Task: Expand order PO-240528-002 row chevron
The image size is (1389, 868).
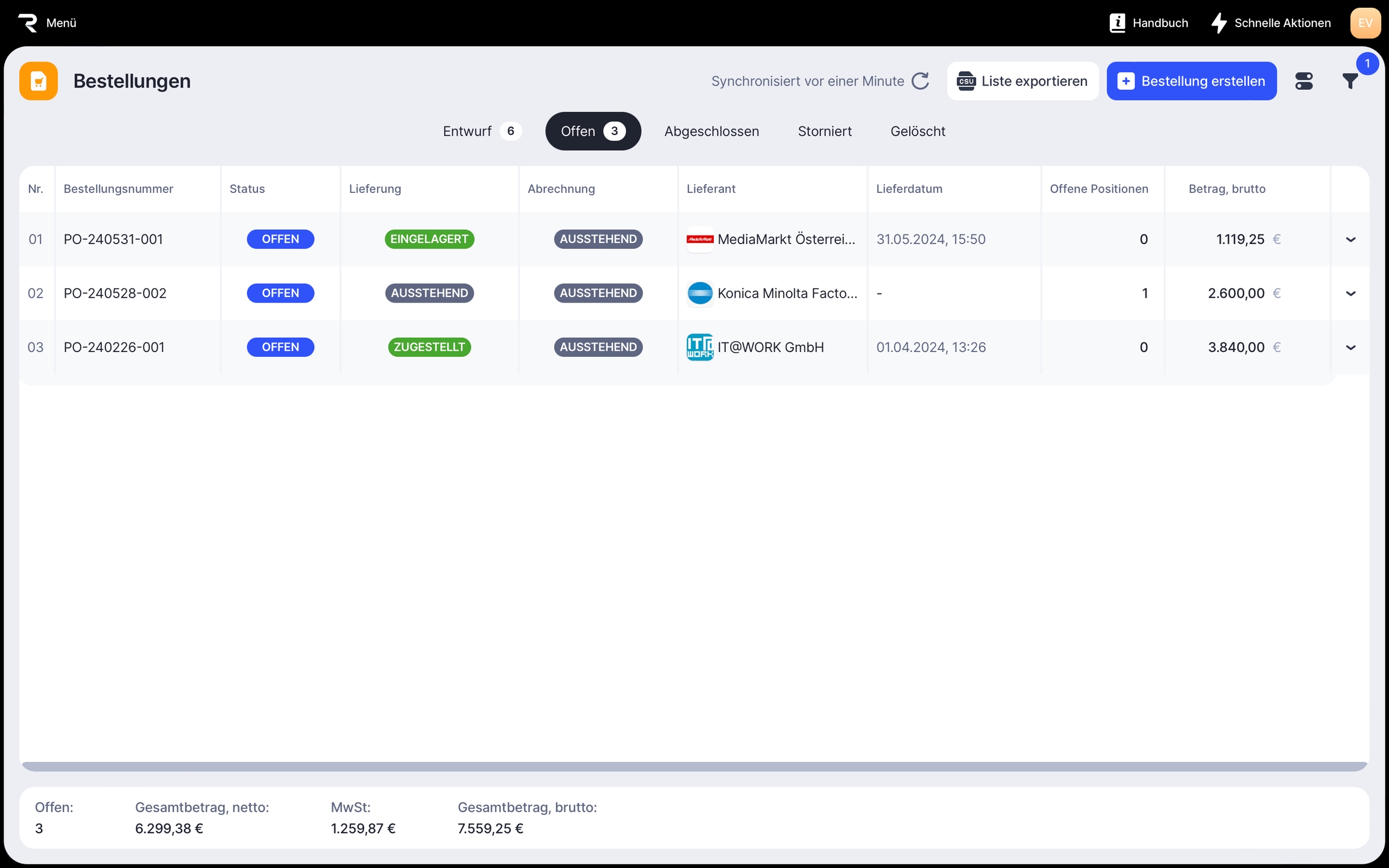Action: pyautogui.click(x=1350, y=294)
